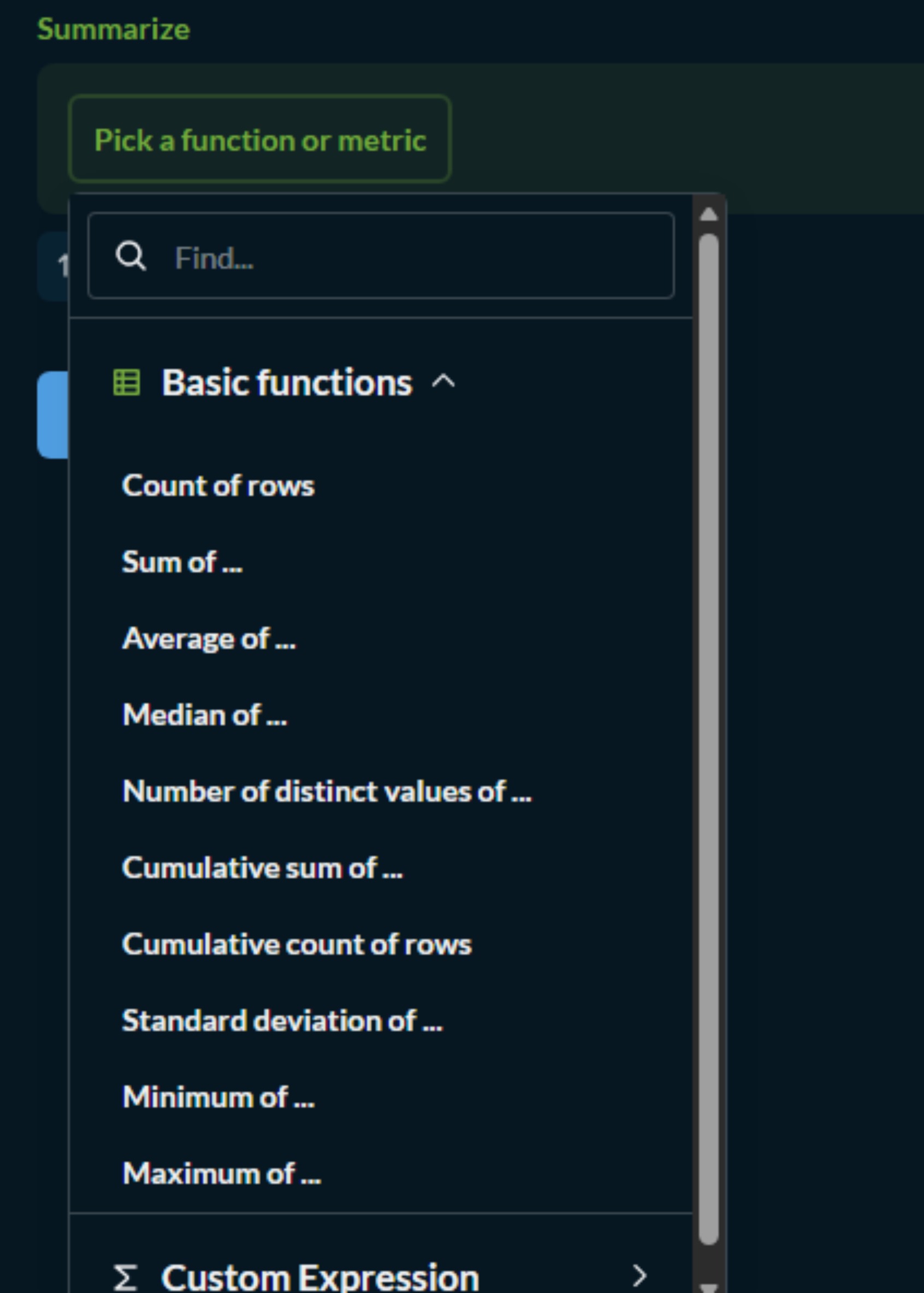Image resolution: width=924 pixels, height=1293 pixels.
Task: Click the magnifying glass search icon
Action: point(132,257)
